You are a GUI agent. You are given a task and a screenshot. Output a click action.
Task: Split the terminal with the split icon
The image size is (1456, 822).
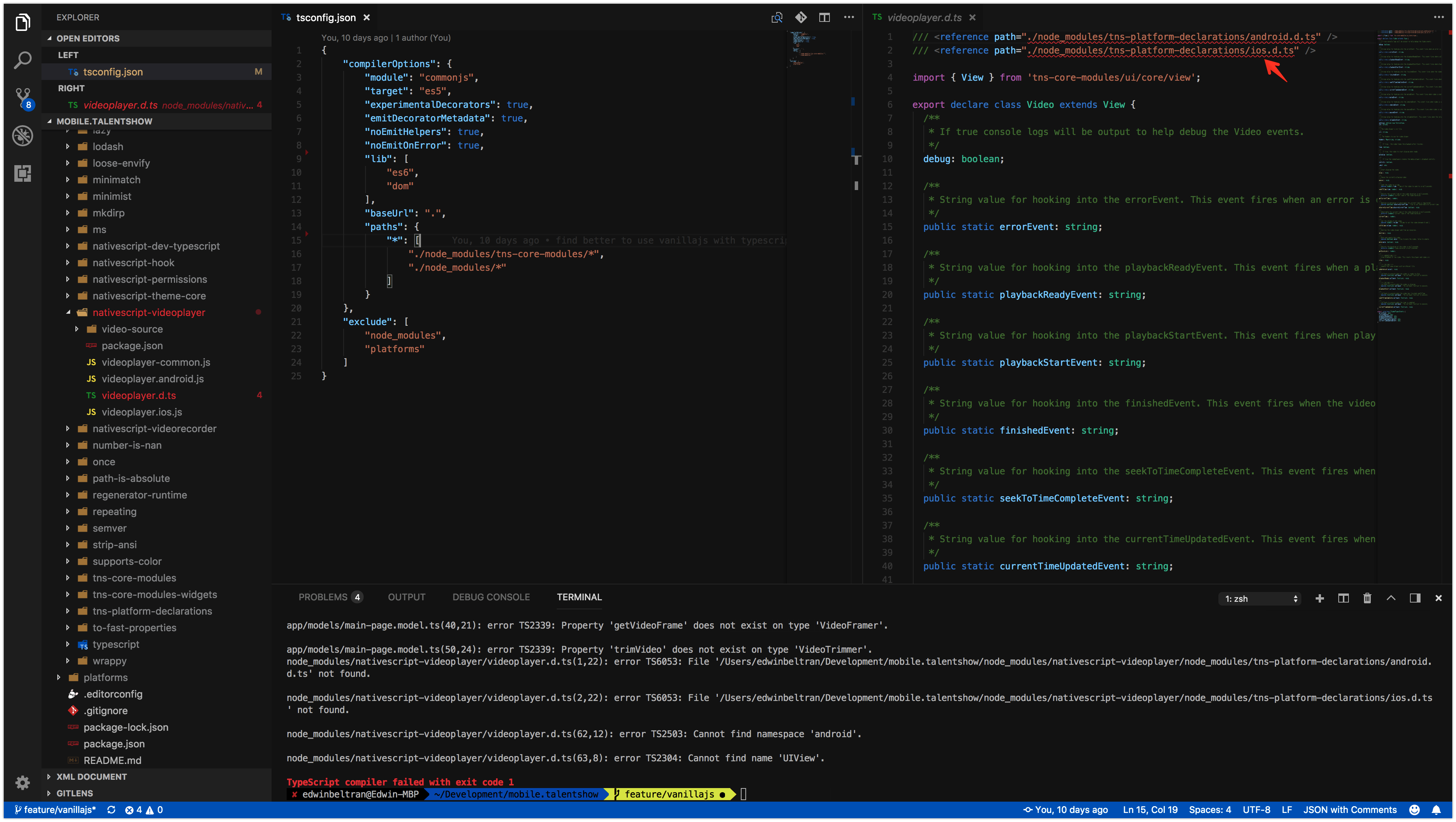(1344, 598)
